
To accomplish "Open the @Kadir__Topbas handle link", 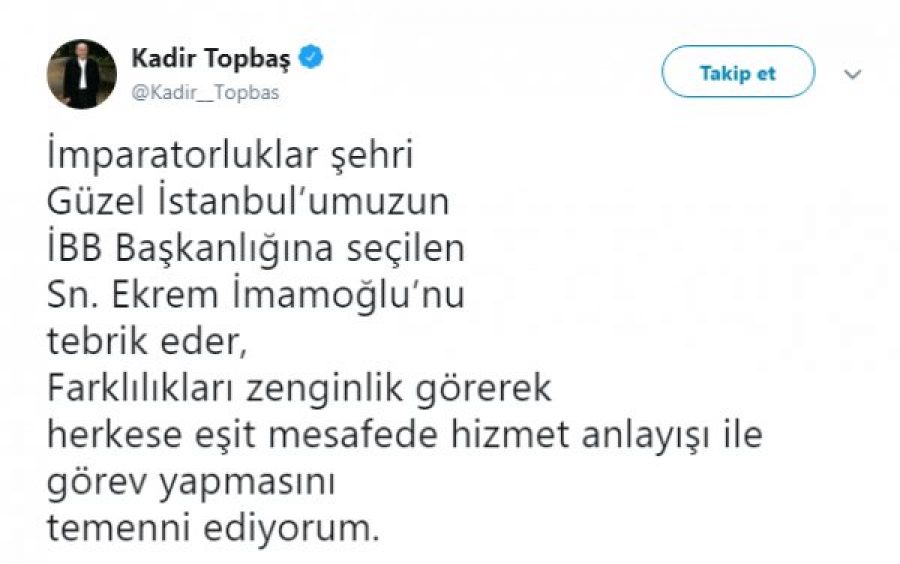I will (x=205, y=92).
